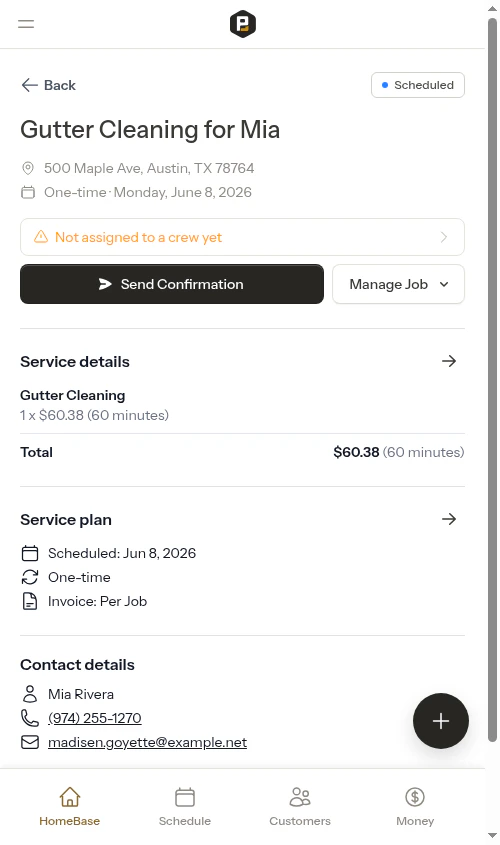Switch to the HomeBase tab
Screen dimensions: 500x845
click(70, 807)
